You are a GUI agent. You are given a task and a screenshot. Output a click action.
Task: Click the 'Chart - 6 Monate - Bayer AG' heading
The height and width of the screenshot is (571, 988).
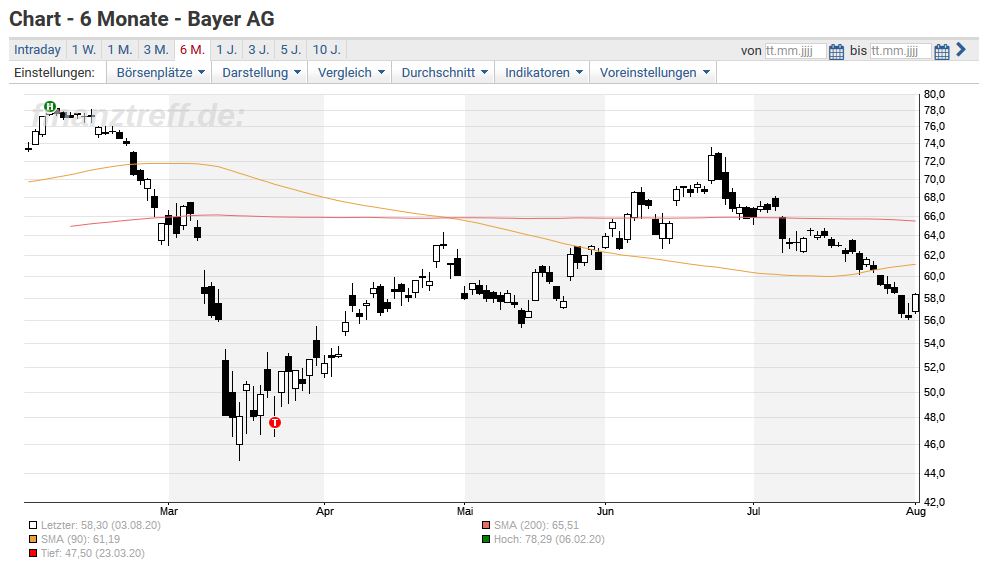click(x=142, y=19)
